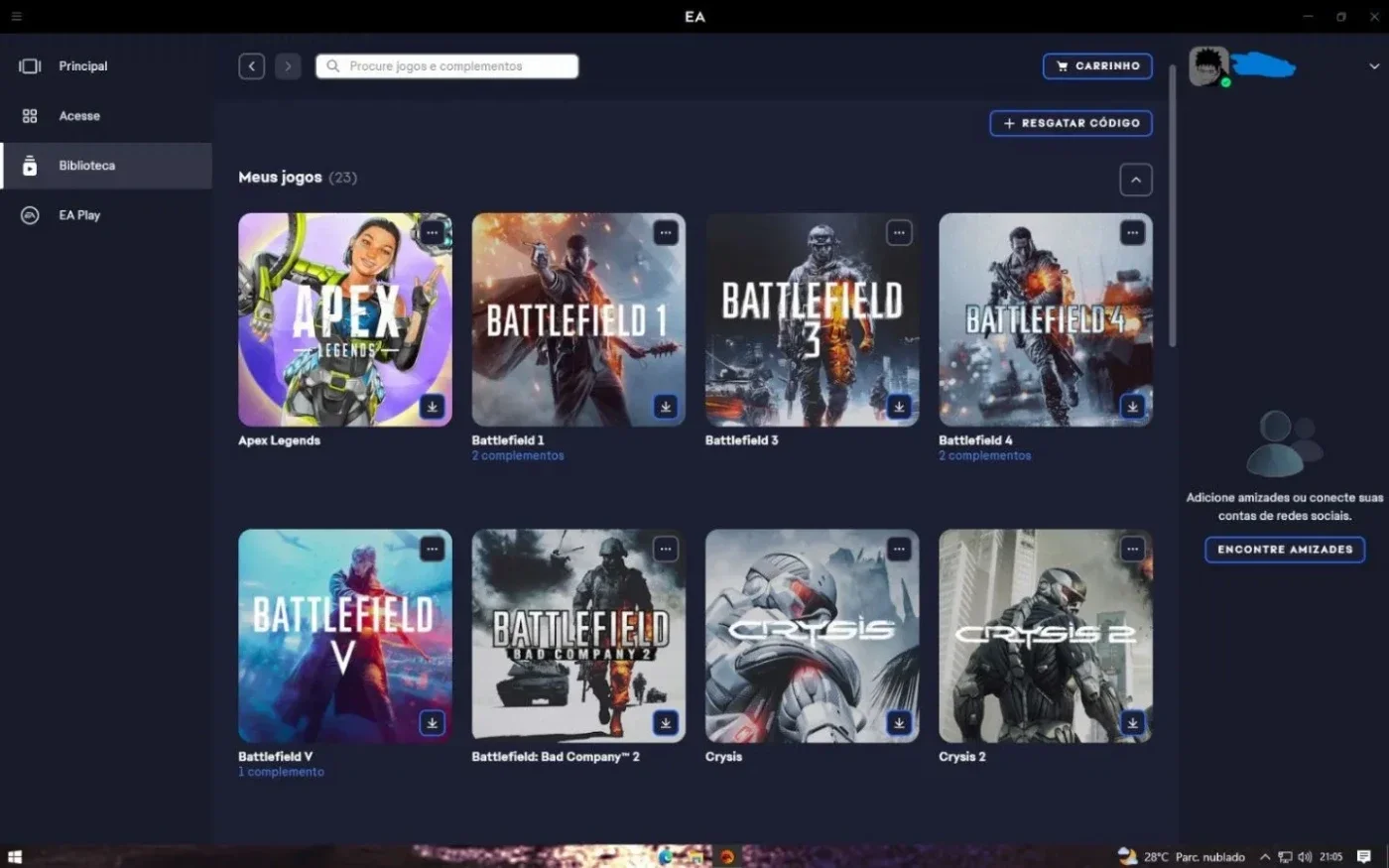The width and height of the screenshot is (1389, 868).
Task: Open options menu for Battlefield 4
Action: (1133, 233)
